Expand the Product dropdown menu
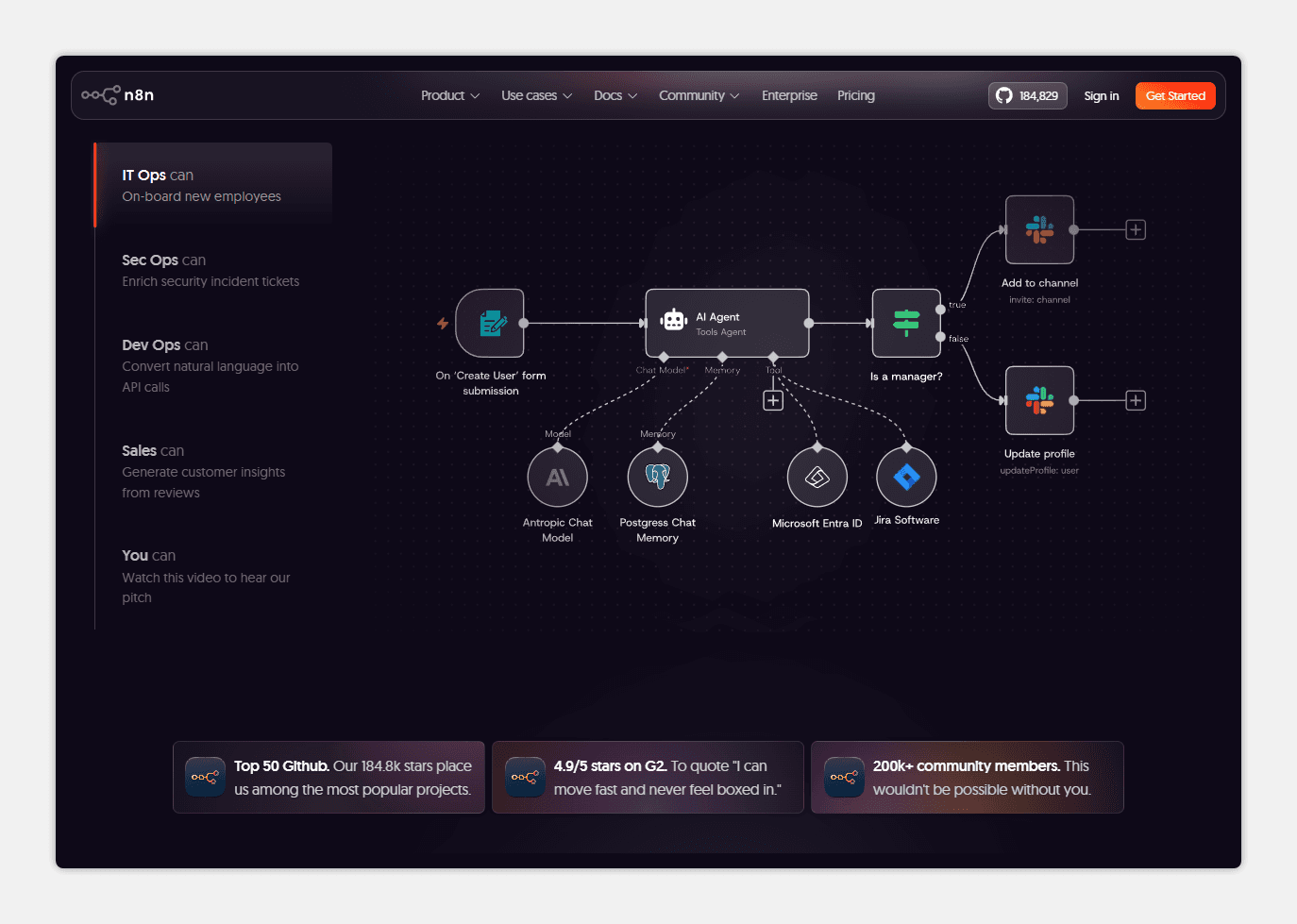1297x924 pixels. click(x=450, y=95)
